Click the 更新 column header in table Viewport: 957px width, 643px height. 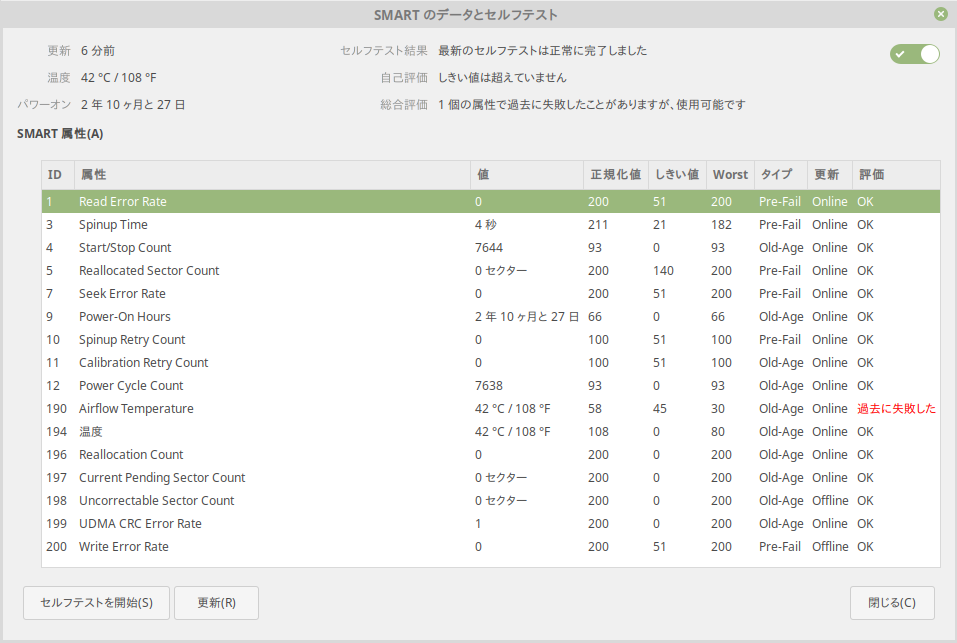pos(829,175)
